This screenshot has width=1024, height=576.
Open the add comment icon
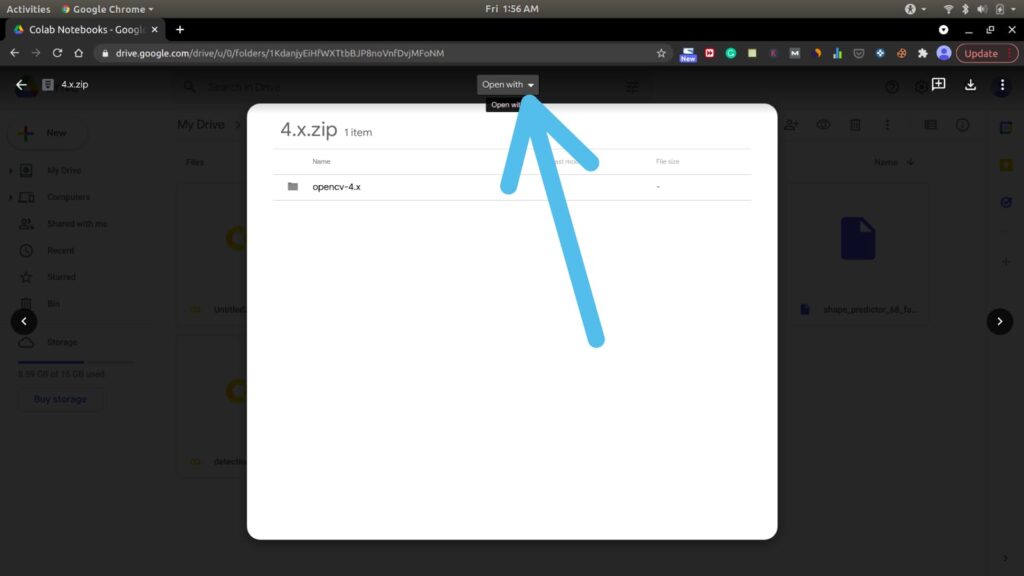(938, 84)
